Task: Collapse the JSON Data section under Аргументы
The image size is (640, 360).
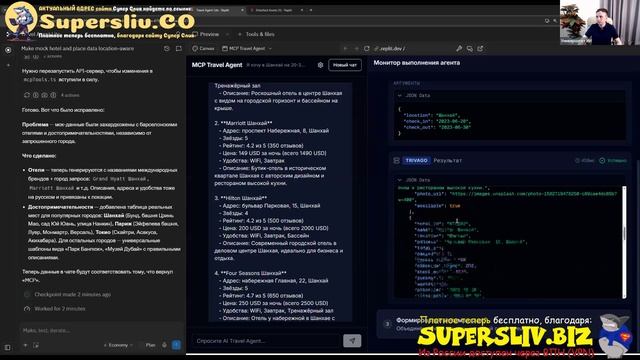Action: [x=414, y=96]
